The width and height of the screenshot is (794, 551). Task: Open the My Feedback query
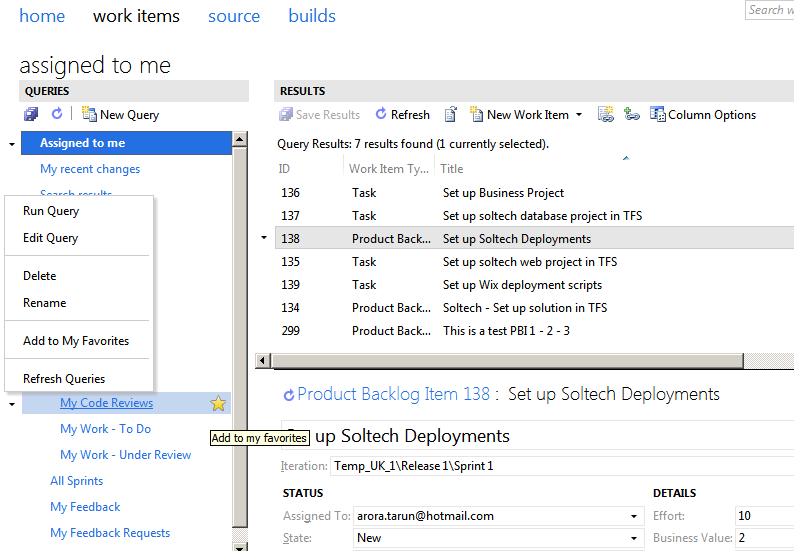tap(85, 507)
